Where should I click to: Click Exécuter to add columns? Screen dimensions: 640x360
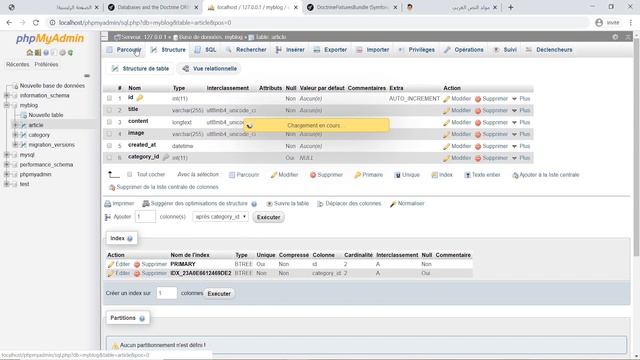[x=268, y=217]
